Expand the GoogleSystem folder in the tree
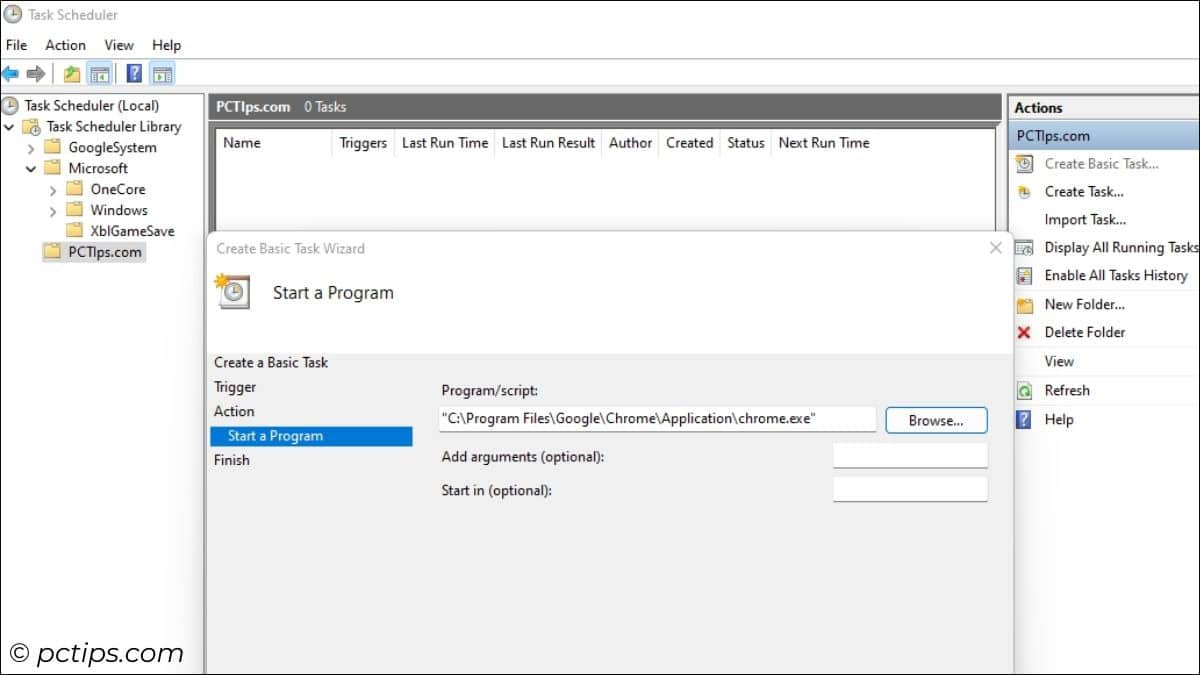The width and height of the screenshot is (1200, 675). pos(31,147)
